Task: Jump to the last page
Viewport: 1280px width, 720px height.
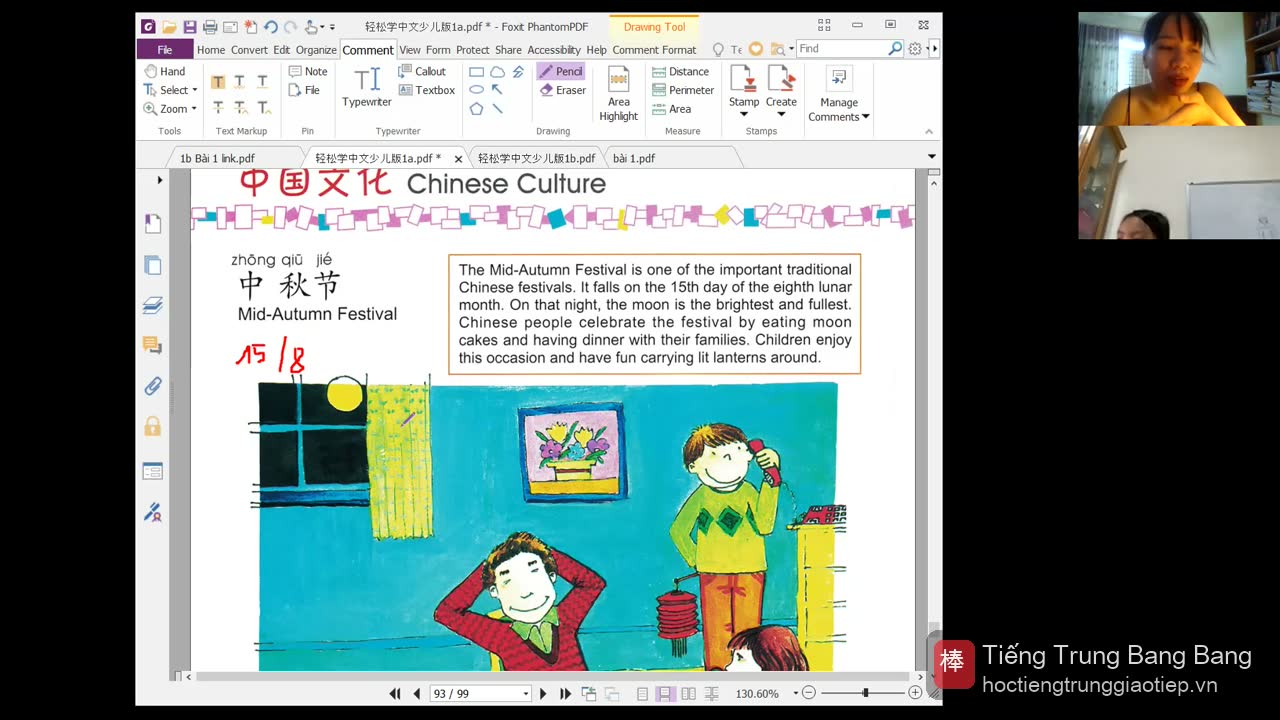Action: tap(565, 693)
